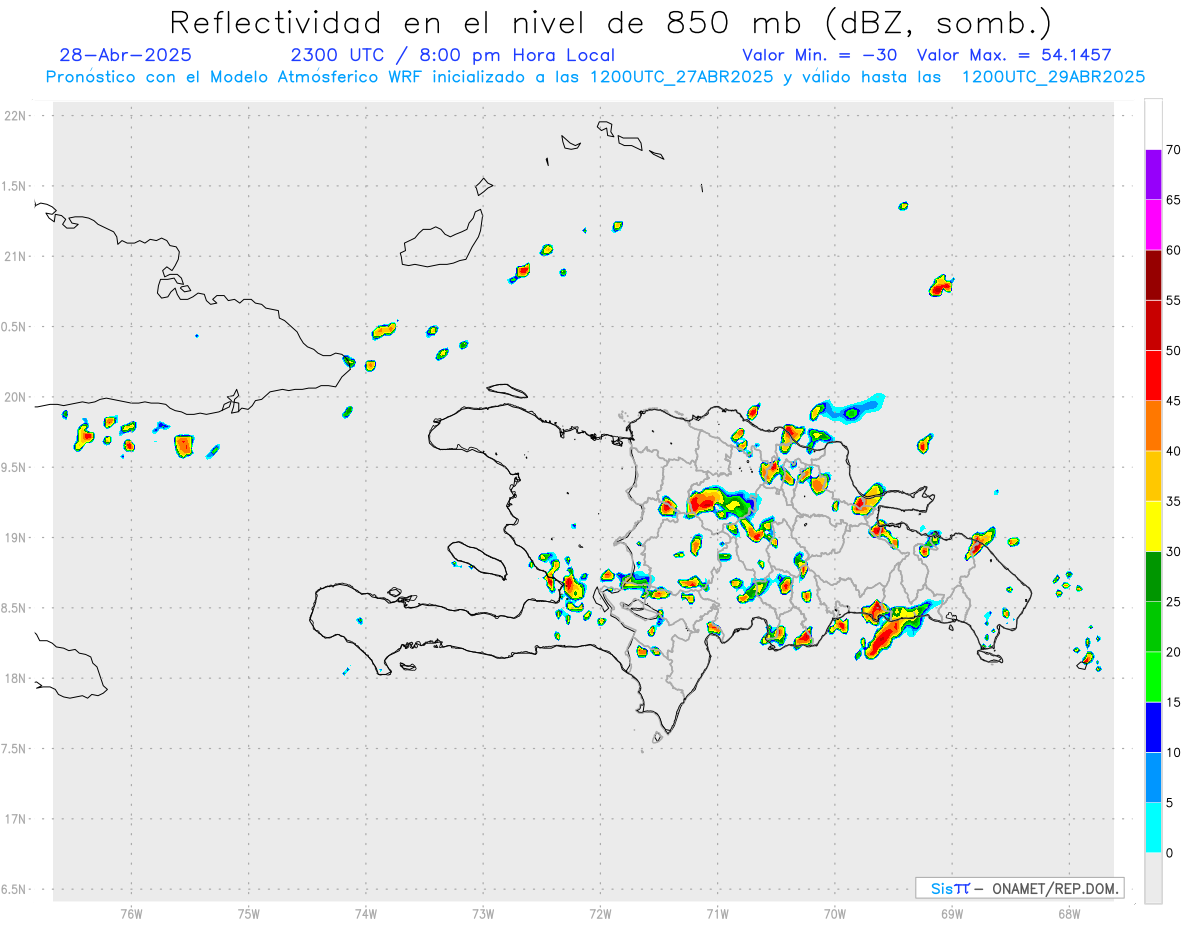Screen dimensions: 1200x927
Task: Click the colorbar value label '0'
Action: 1170,853
